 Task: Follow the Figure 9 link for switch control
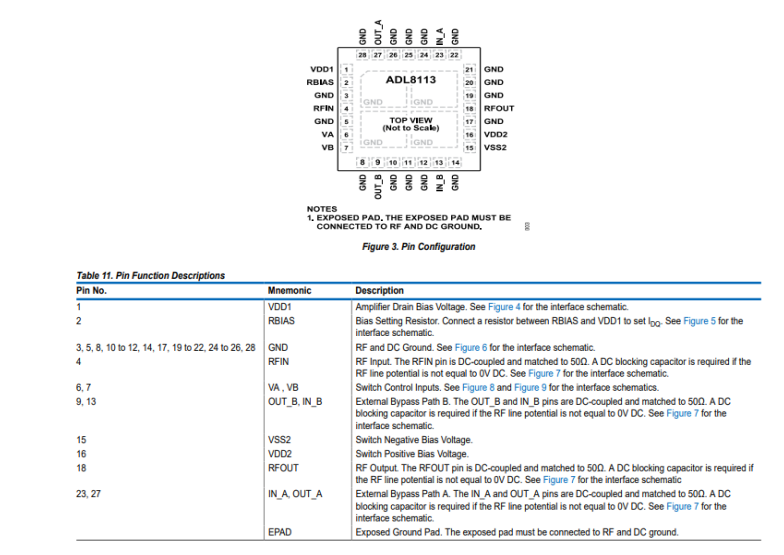click(x=530, y=387)
